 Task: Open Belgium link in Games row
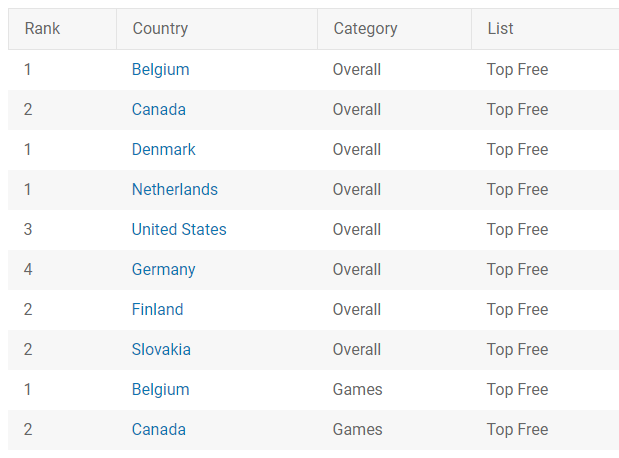tap(160, 390)
